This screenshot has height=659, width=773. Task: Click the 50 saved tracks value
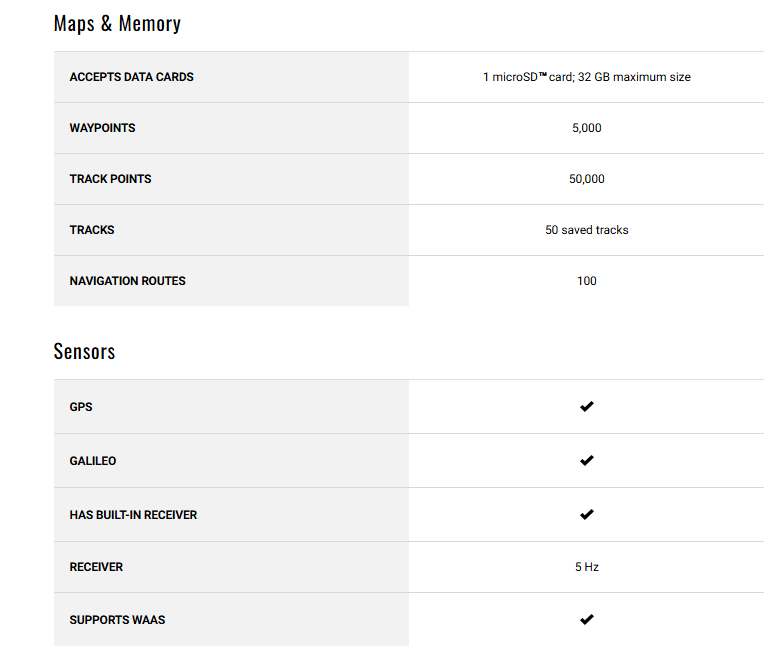pyautogui.click(x=587, y=230)
